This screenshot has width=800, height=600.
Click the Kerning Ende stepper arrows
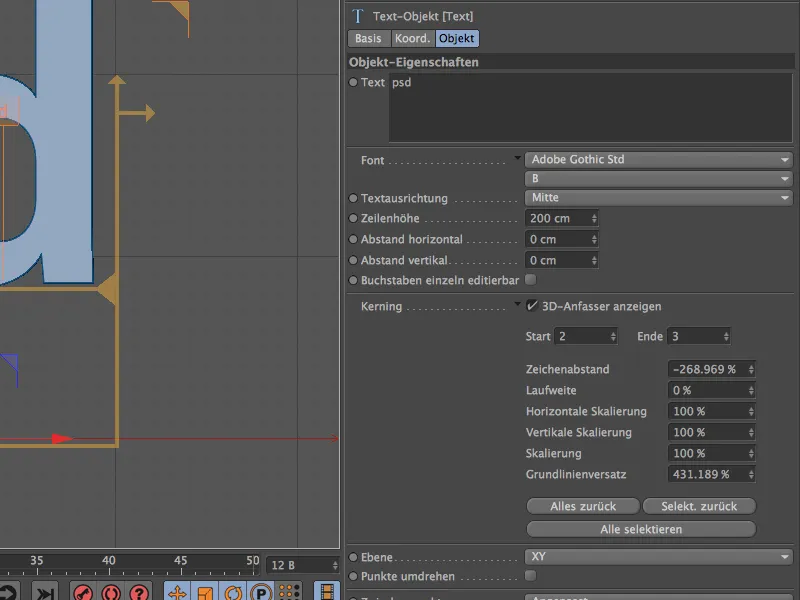coord(726,336)
